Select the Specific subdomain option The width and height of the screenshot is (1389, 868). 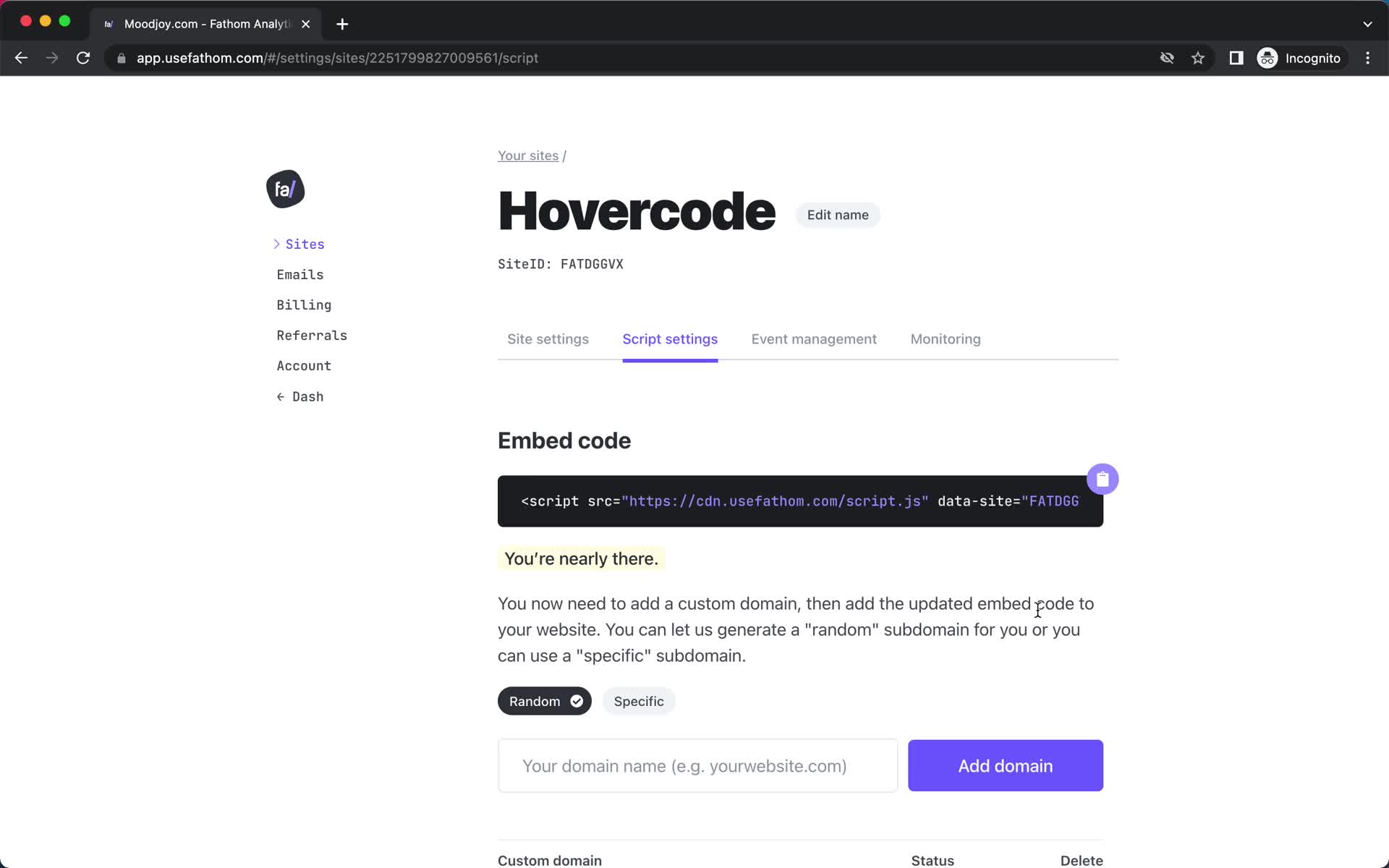(x=638, y=701)
